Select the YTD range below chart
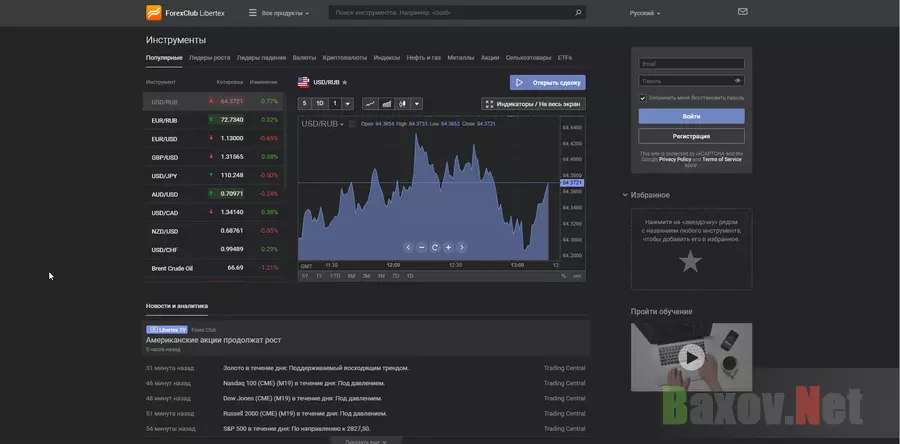The image size is (900, 444). tap(335, 276)
